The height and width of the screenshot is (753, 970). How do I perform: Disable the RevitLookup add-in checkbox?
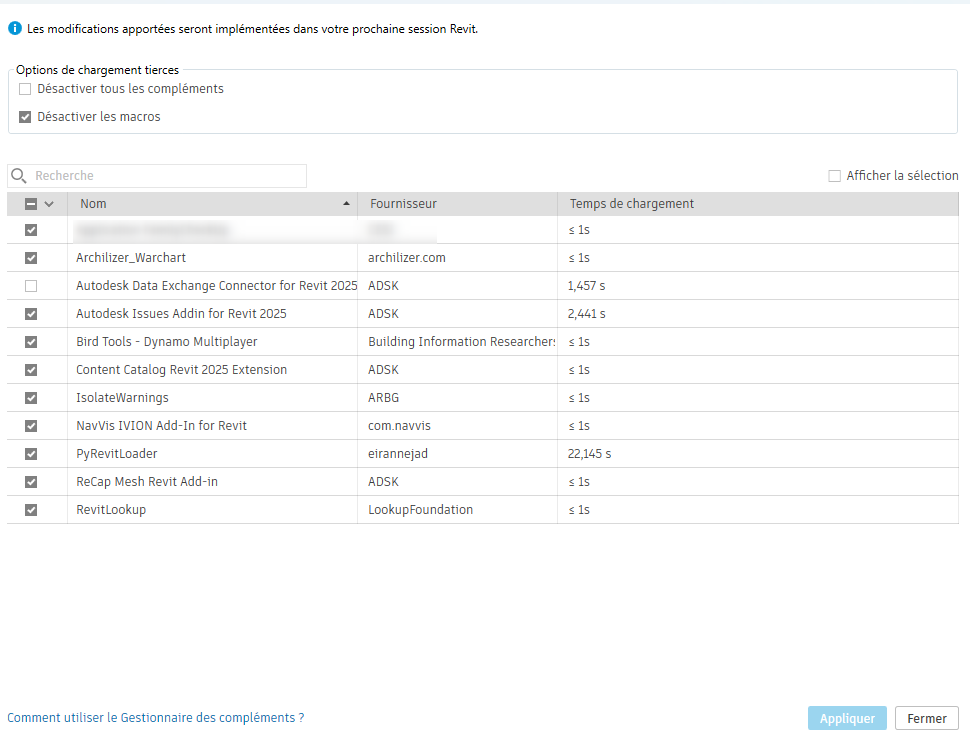click(x=31, y=510)
